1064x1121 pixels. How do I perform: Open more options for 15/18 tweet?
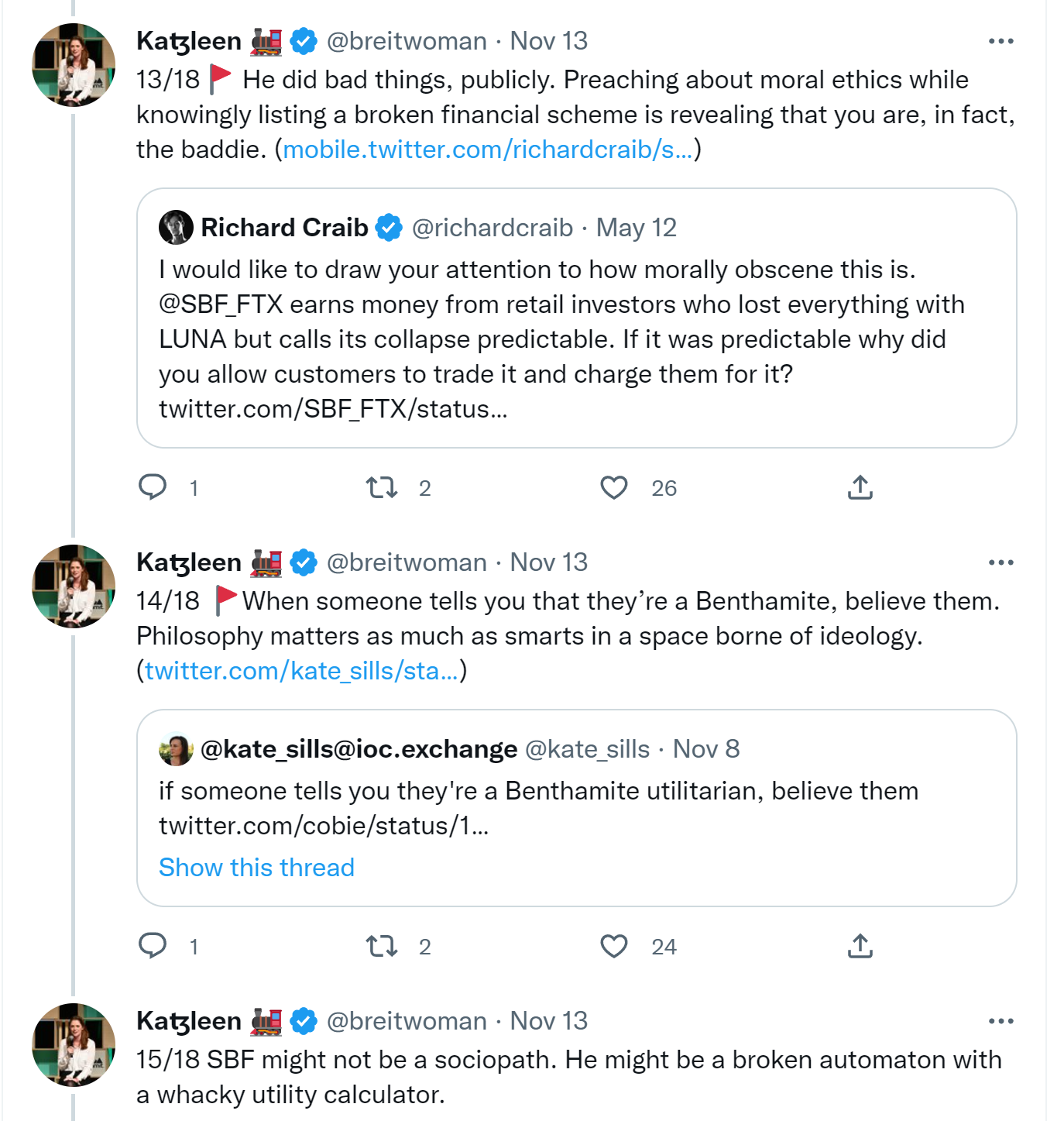(1001, 1021)
